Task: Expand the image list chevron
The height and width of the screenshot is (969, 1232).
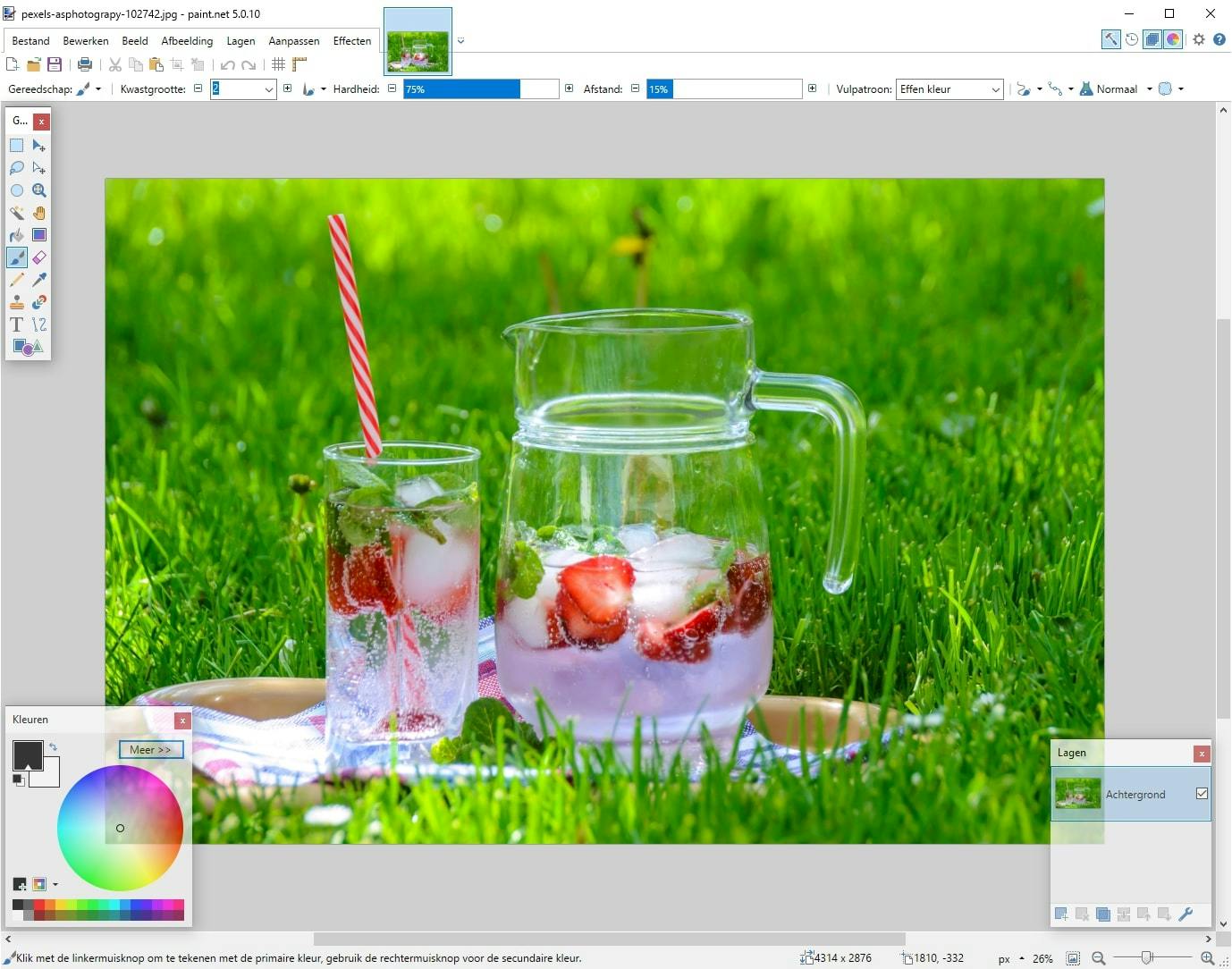Action: pyautogui.click(x=460, y=40)
